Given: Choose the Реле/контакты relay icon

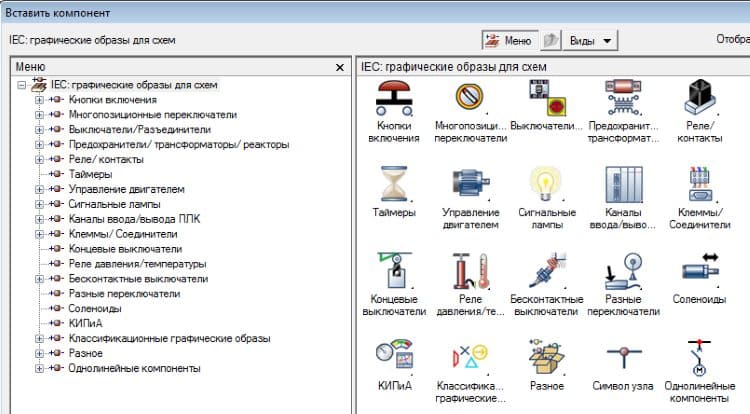Looking at the screenshot, I should click(x=700, y=98).
